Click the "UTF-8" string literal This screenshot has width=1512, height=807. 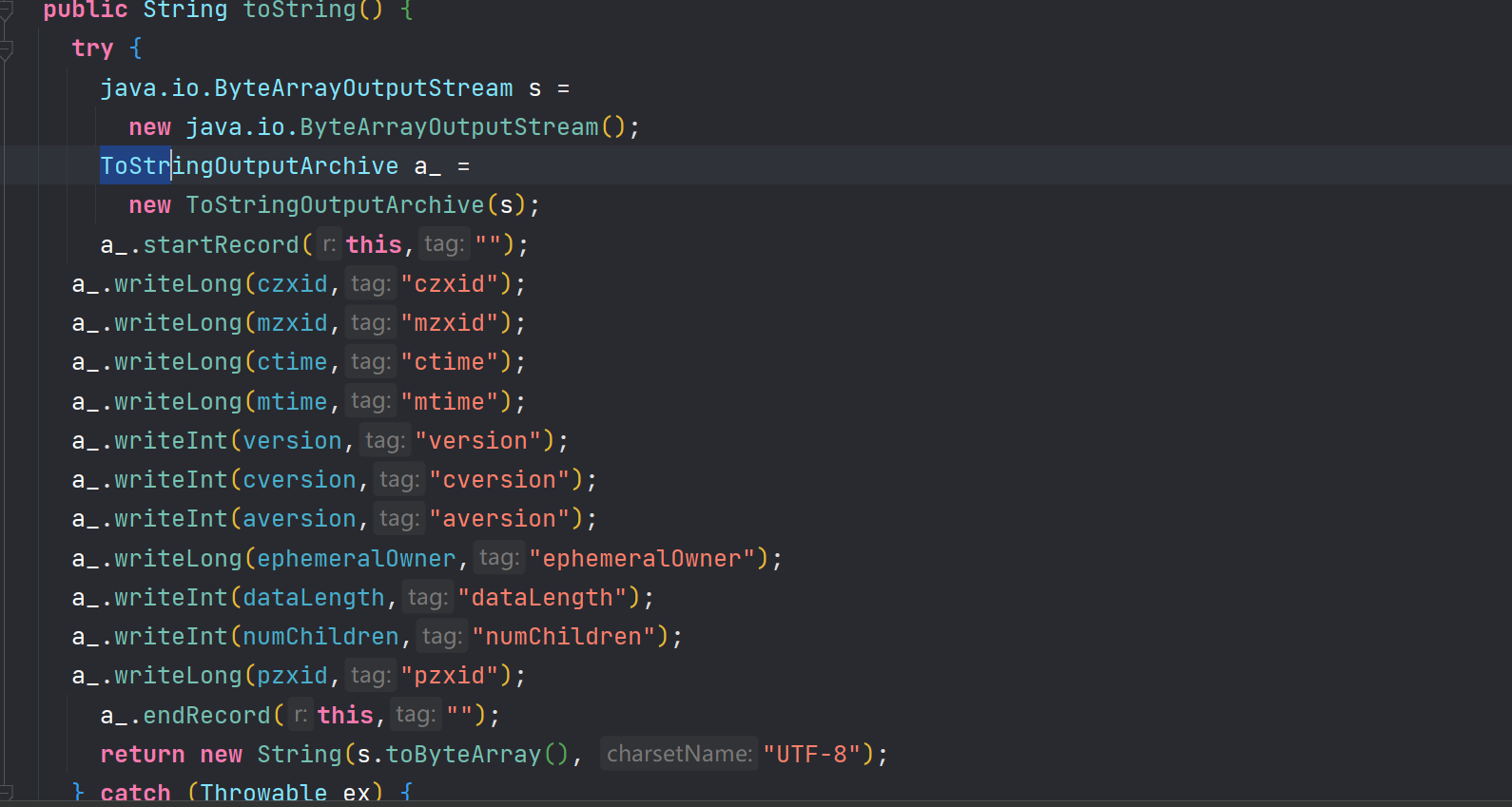812,755
